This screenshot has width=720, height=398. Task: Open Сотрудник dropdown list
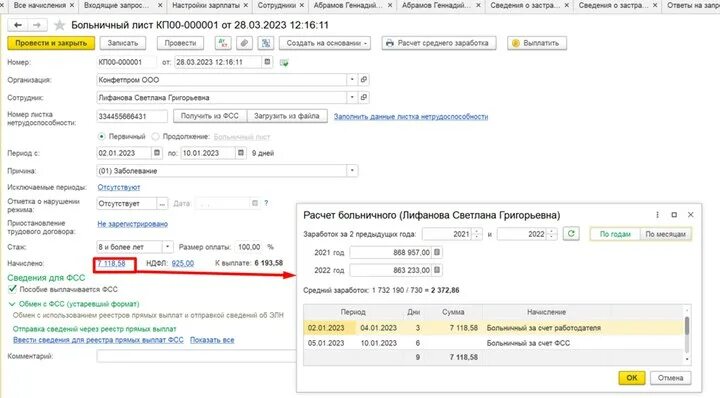coord(352,97)
